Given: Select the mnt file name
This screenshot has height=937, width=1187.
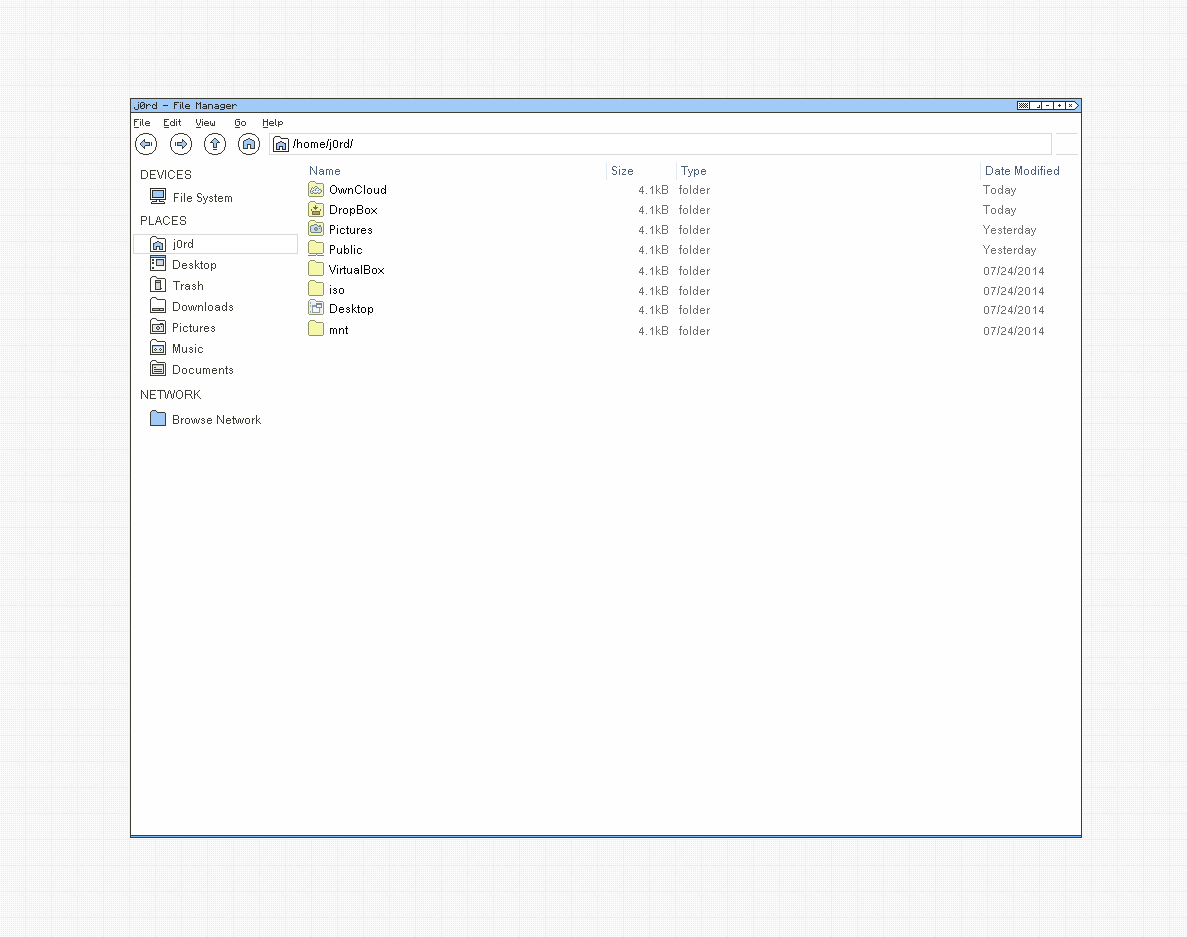Looking at the screenshot, I should (338, 330).
